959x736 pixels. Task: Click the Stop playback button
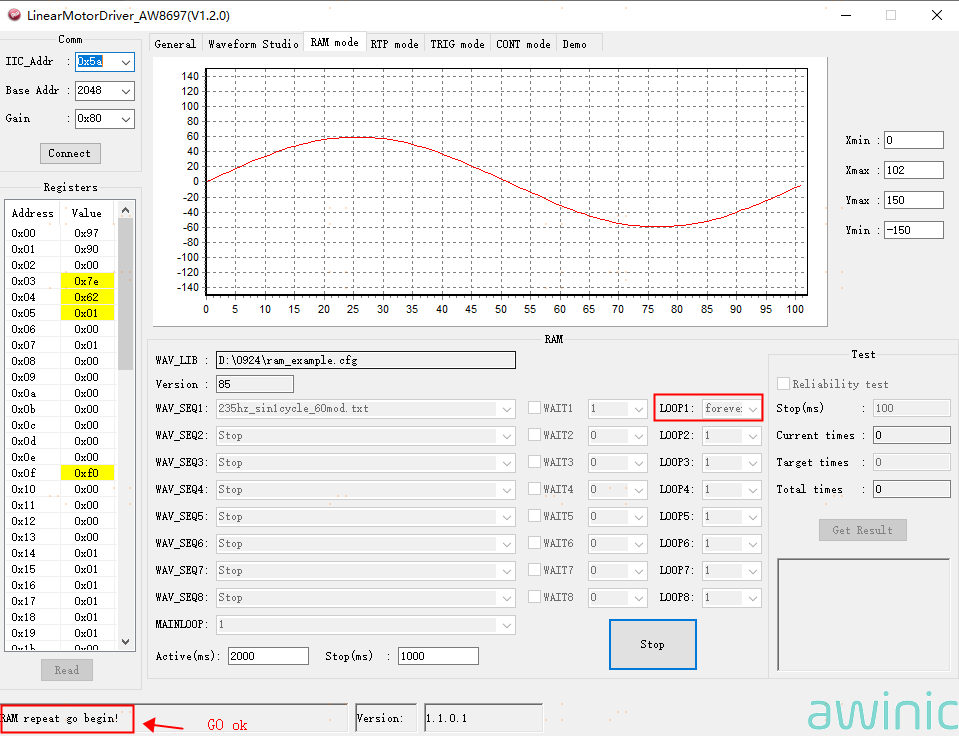coord(653,644)
